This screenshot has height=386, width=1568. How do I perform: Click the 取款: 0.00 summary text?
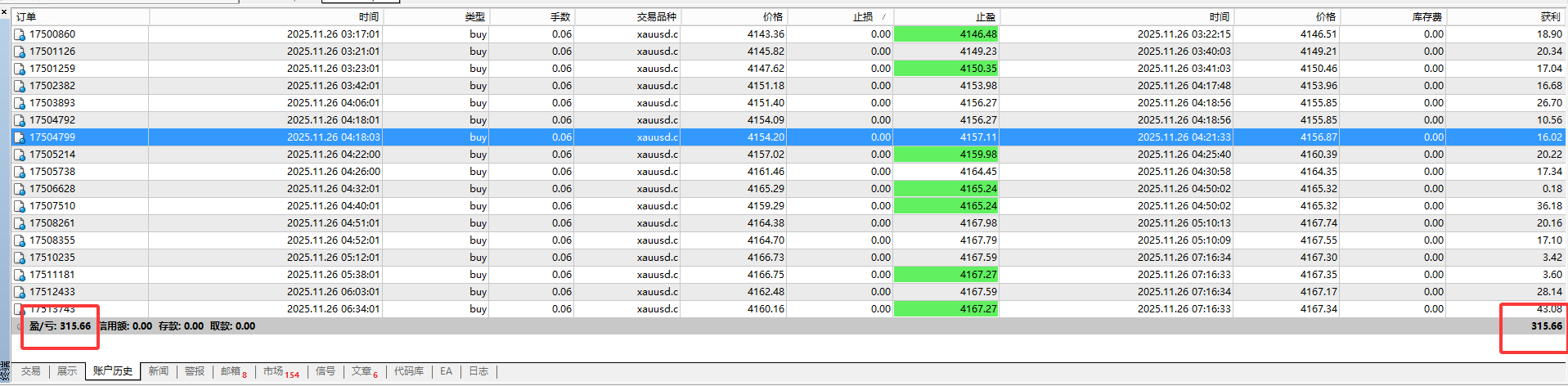point(232,326)
